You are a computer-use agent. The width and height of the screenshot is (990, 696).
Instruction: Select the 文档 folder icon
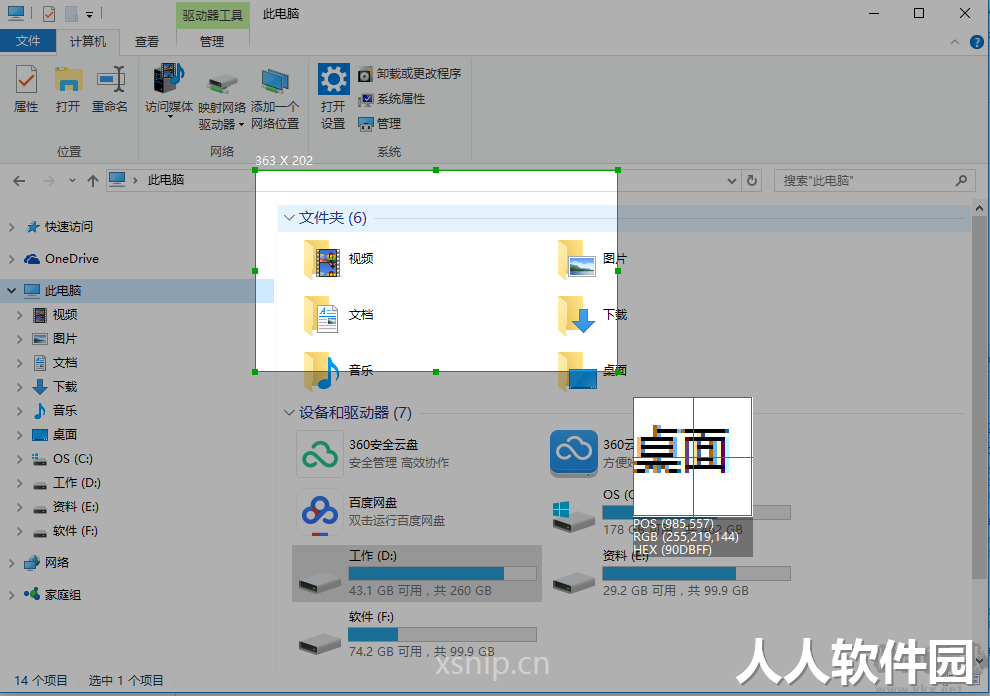coord(323,315)
